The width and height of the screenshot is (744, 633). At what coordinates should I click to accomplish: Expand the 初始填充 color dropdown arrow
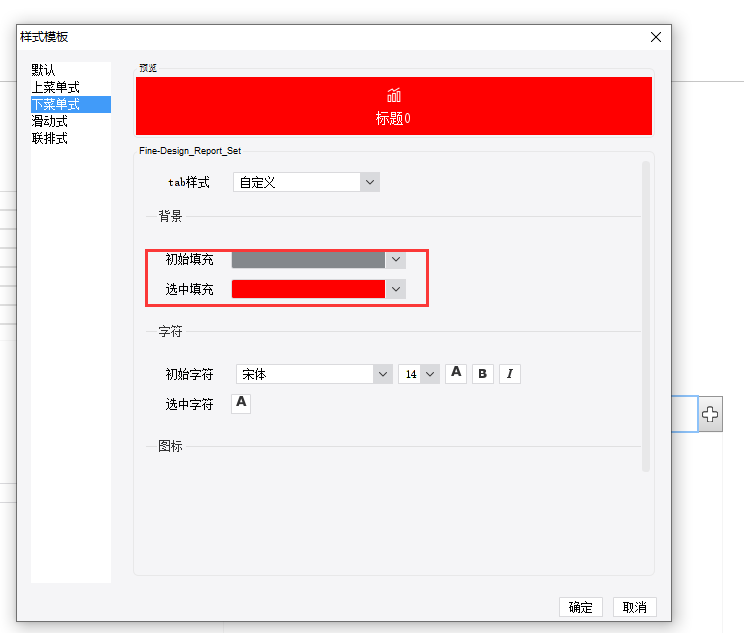(396, 260)
